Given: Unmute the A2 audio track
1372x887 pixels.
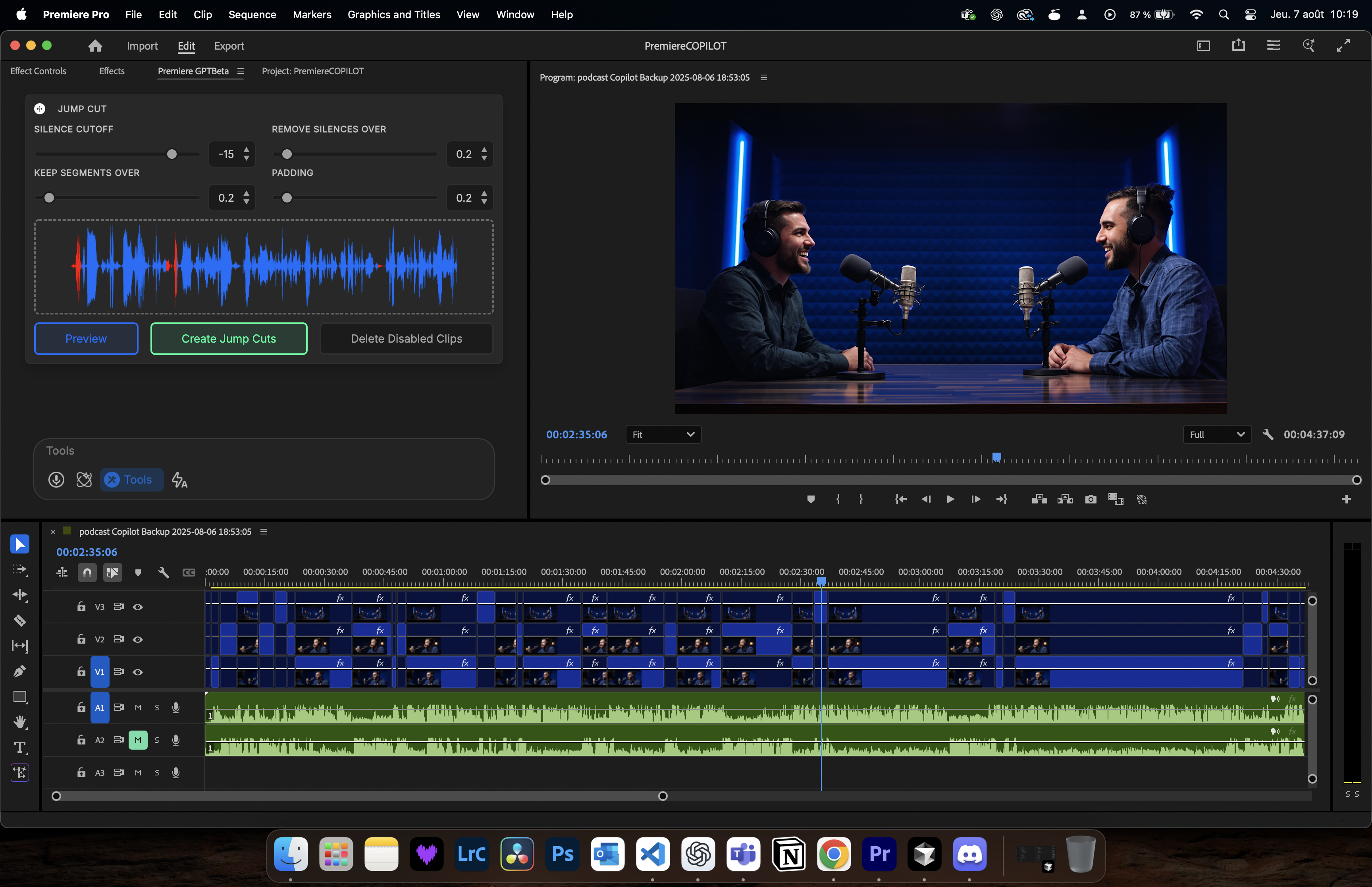Looking at the screenshot, I should pos(138,740).
